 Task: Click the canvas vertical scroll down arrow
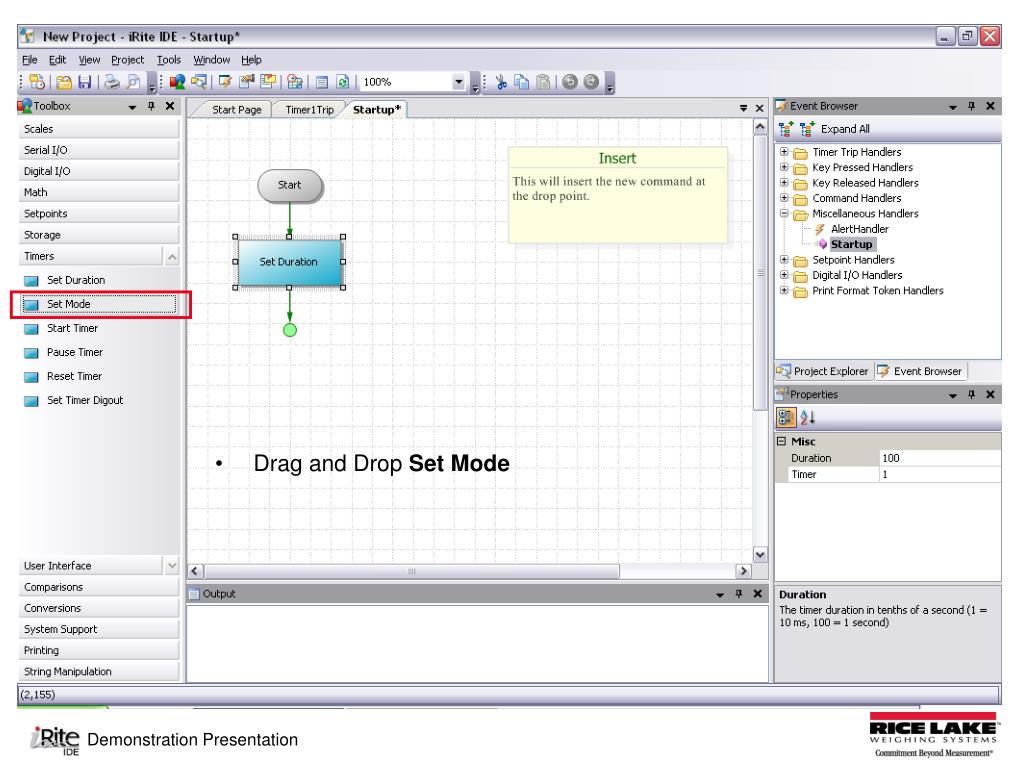click(x=760, y=555)
